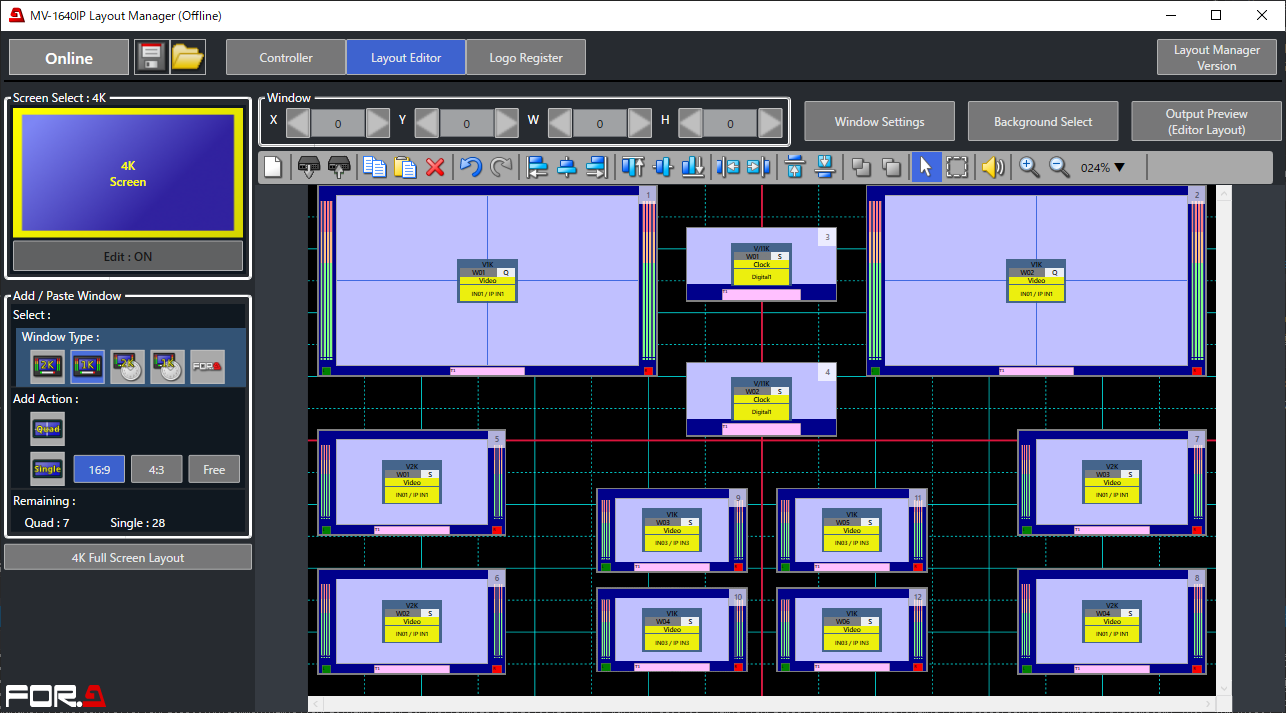Select the 4:3 aspect ratio option
The width and height of the screenshot is (1286, 713).
coord(157,470)
